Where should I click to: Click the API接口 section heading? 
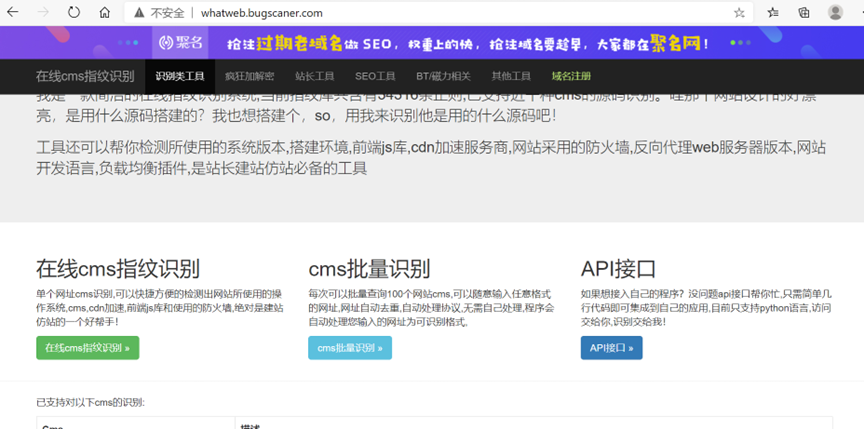(x=618, y=269)
